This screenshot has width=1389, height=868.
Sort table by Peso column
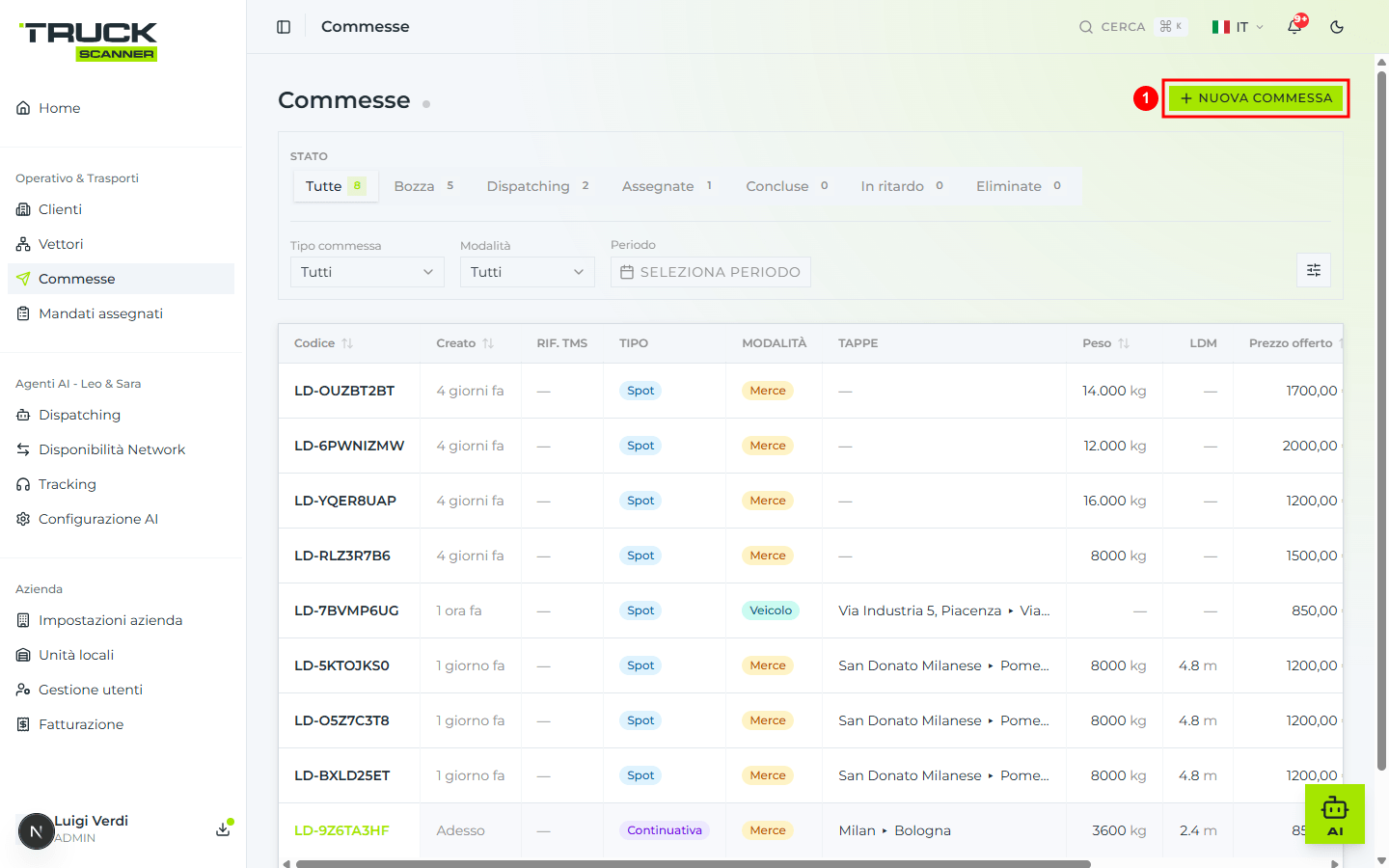point(1105,343)
